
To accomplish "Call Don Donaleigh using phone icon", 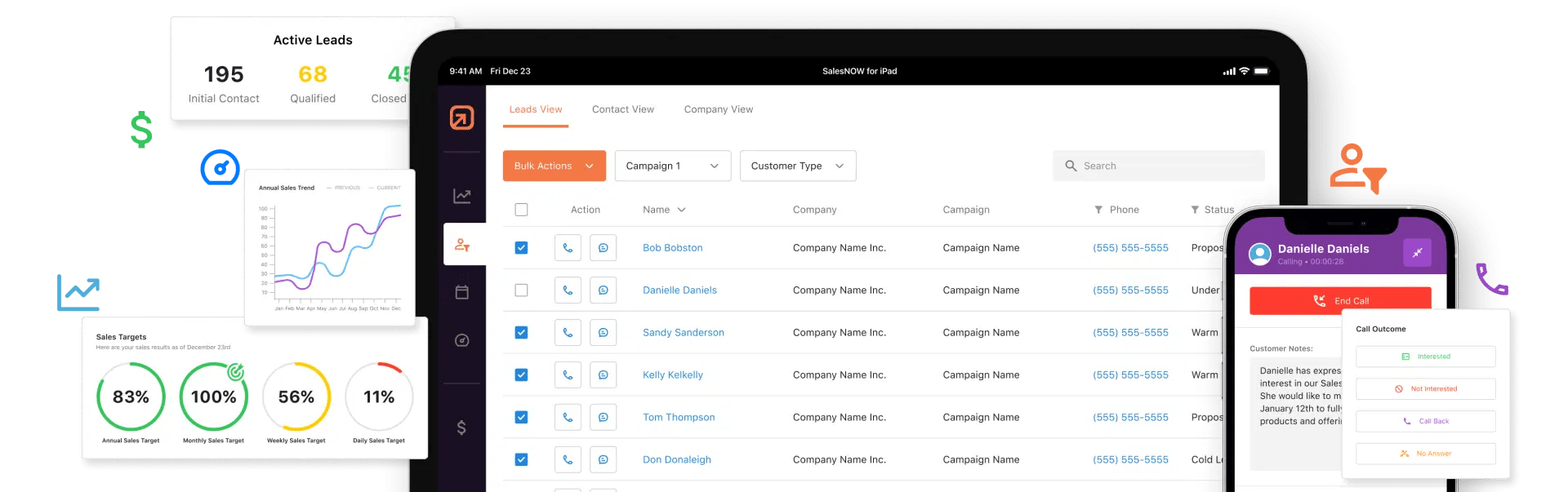I will (568, 459).
